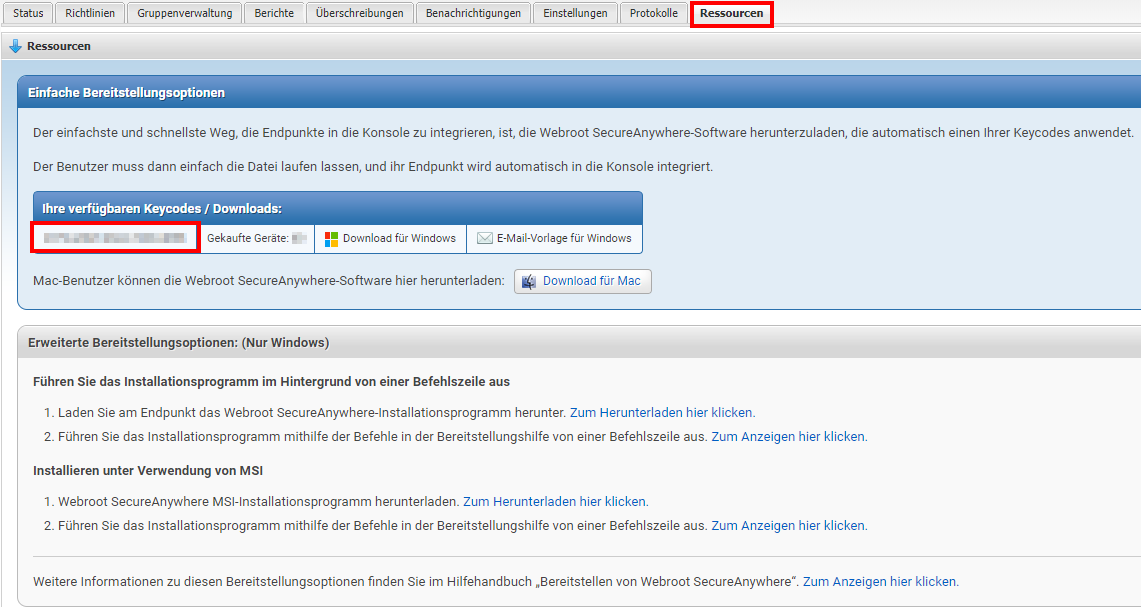Click the Windows logo icon beside Download für Windows
Image resolution: width=1141 pixels, height=607 pixels.
pos(332,239)
